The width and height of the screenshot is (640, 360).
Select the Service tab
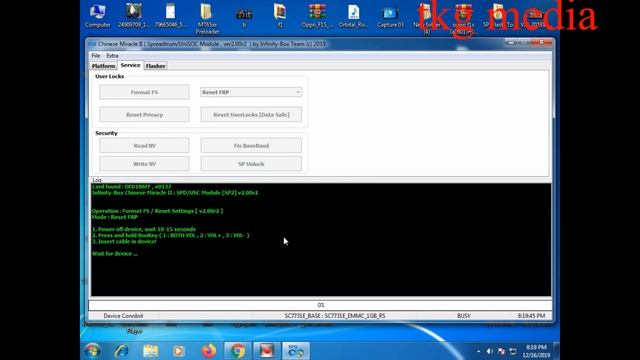pyautogui.click(x=130, y=65)
